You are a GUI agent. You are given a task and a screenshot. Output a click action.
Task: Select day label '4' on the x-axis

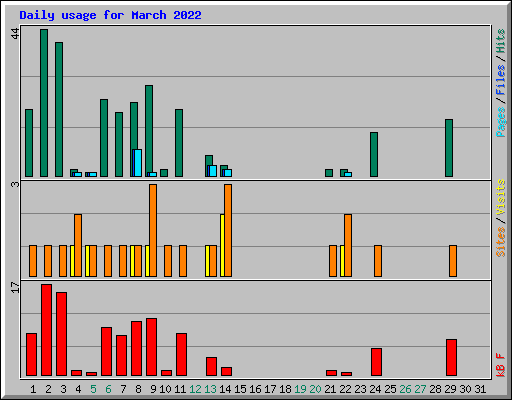click(78, 389)
